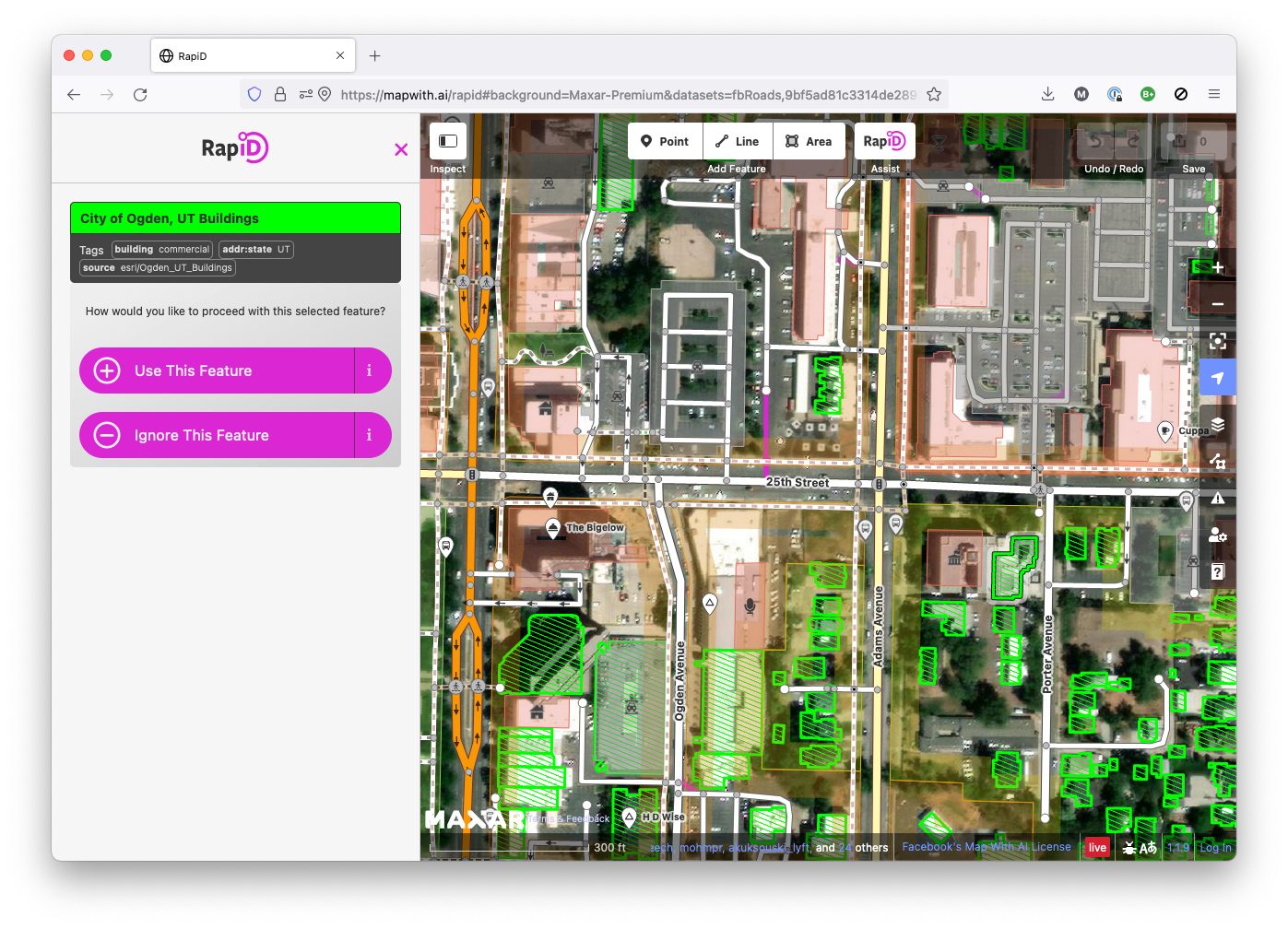Open Facebook's Map With AI License link
This screenshot has width=1288, height=929.
[x=987, y=847]
